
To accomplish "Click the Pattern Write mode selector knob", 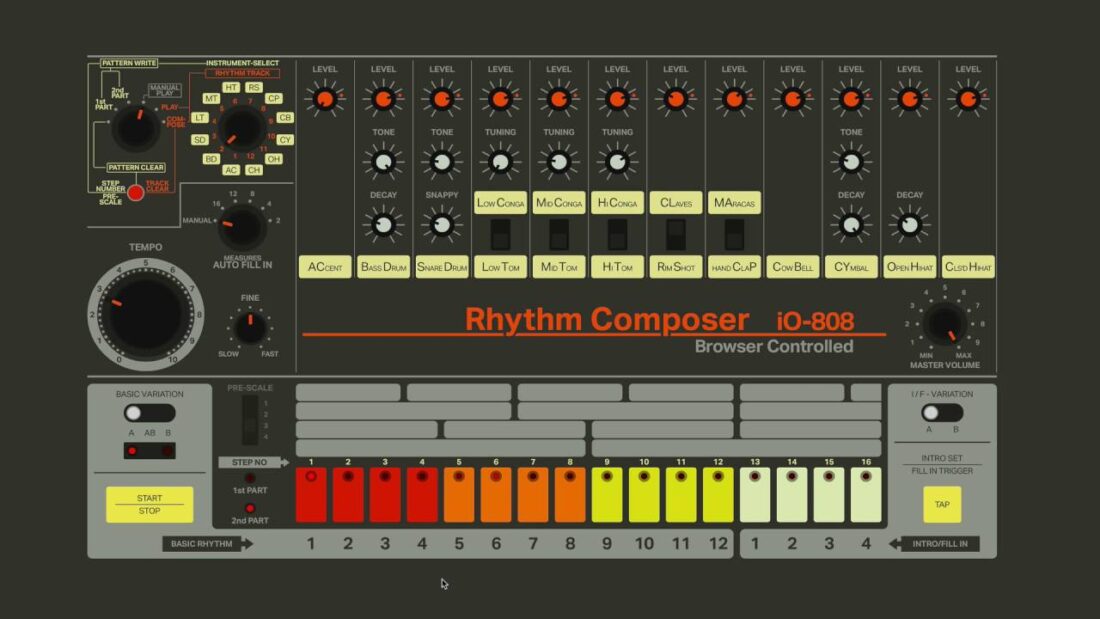I will [x=135, y=128].
